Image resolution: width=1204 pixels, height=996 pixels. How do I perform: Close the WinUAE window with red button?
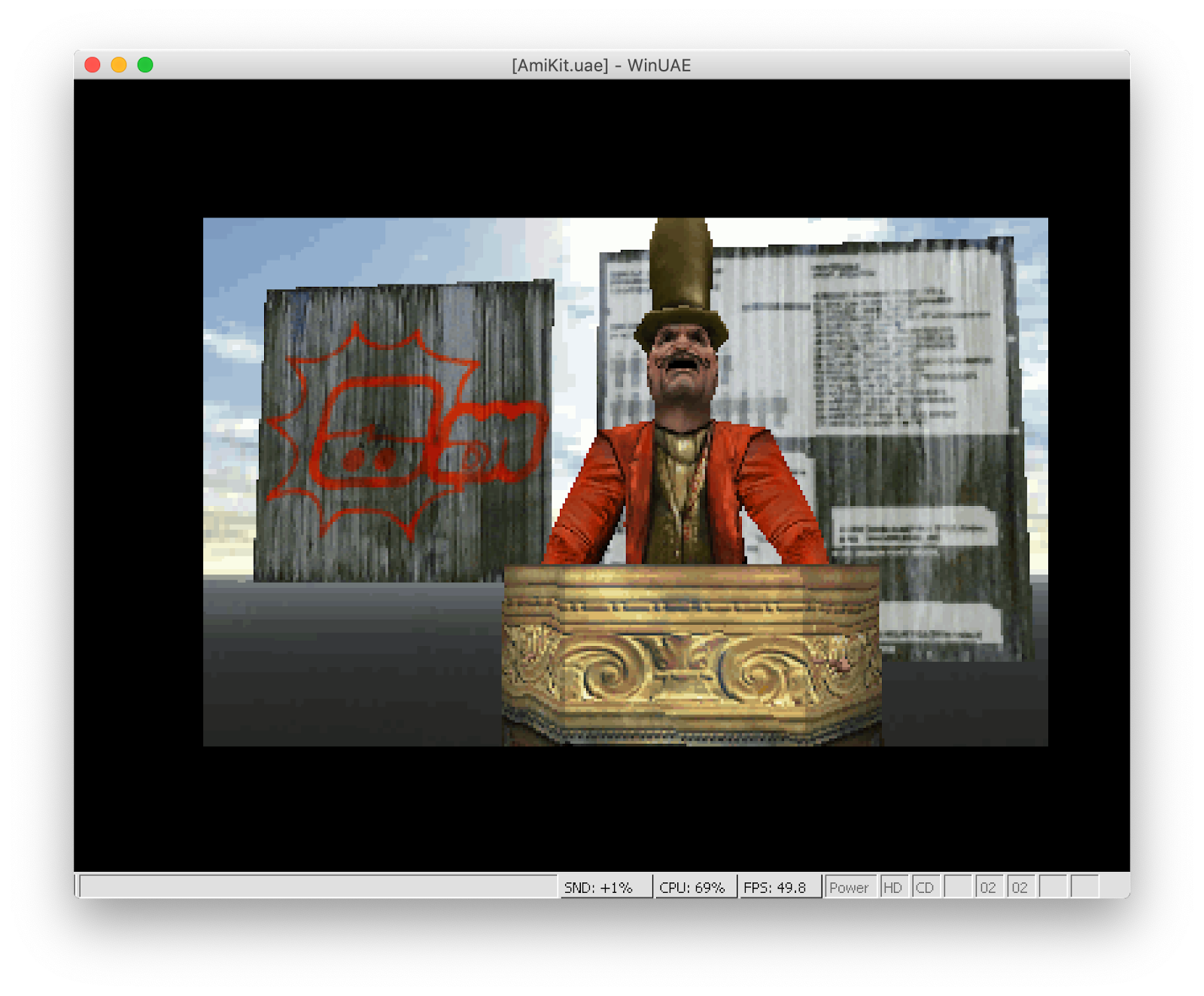93,65
